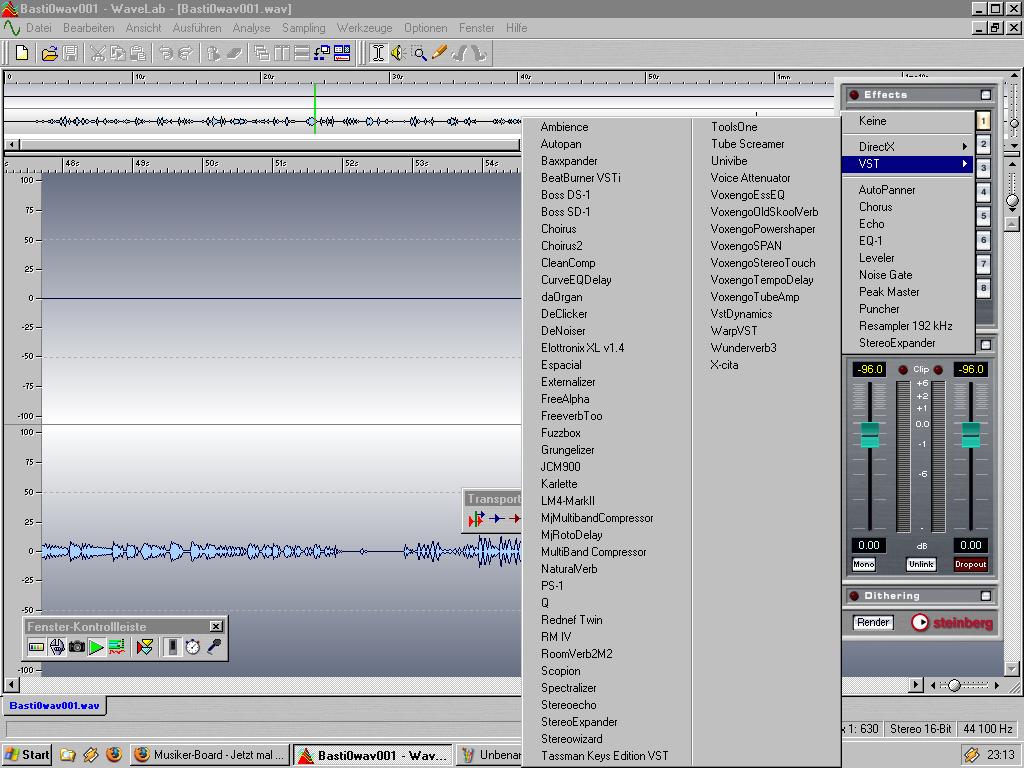Click the blue arrow marker icon in Transport
This screenshot has height=768, width=1024.
coord(498,519)
